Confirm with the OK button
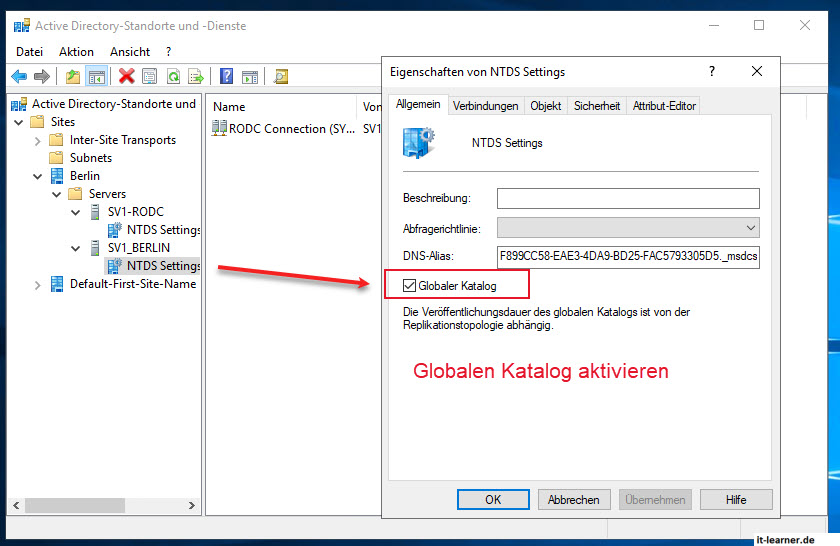This screenshot has height=546, width=840. (x=493, y=499)
